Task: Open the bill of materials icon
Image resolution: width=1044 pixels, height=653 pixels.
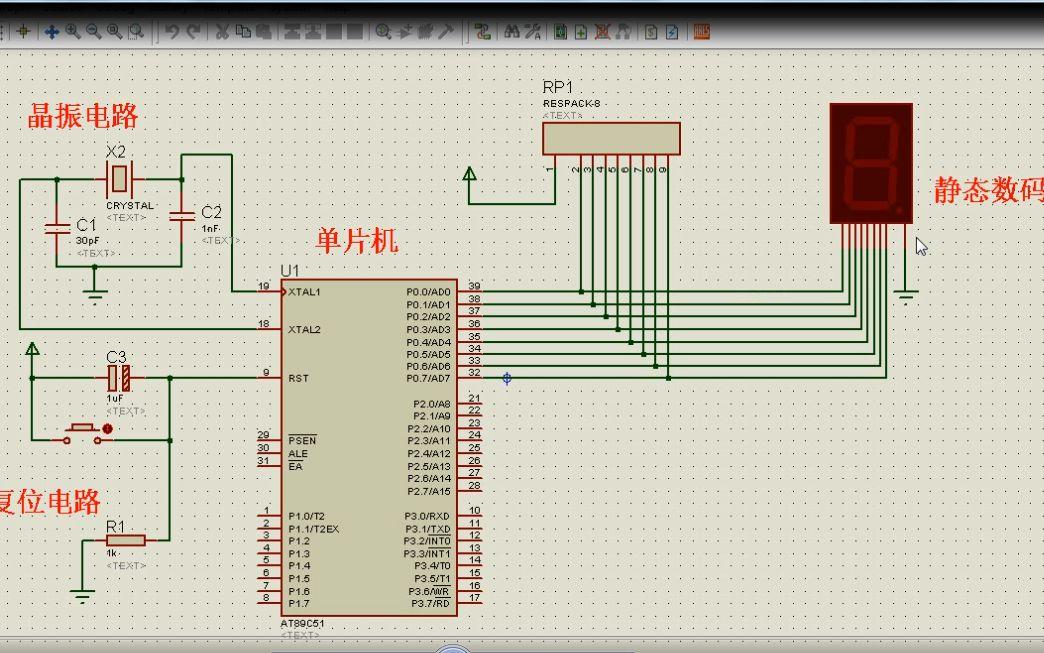Action: click(651, 31)
